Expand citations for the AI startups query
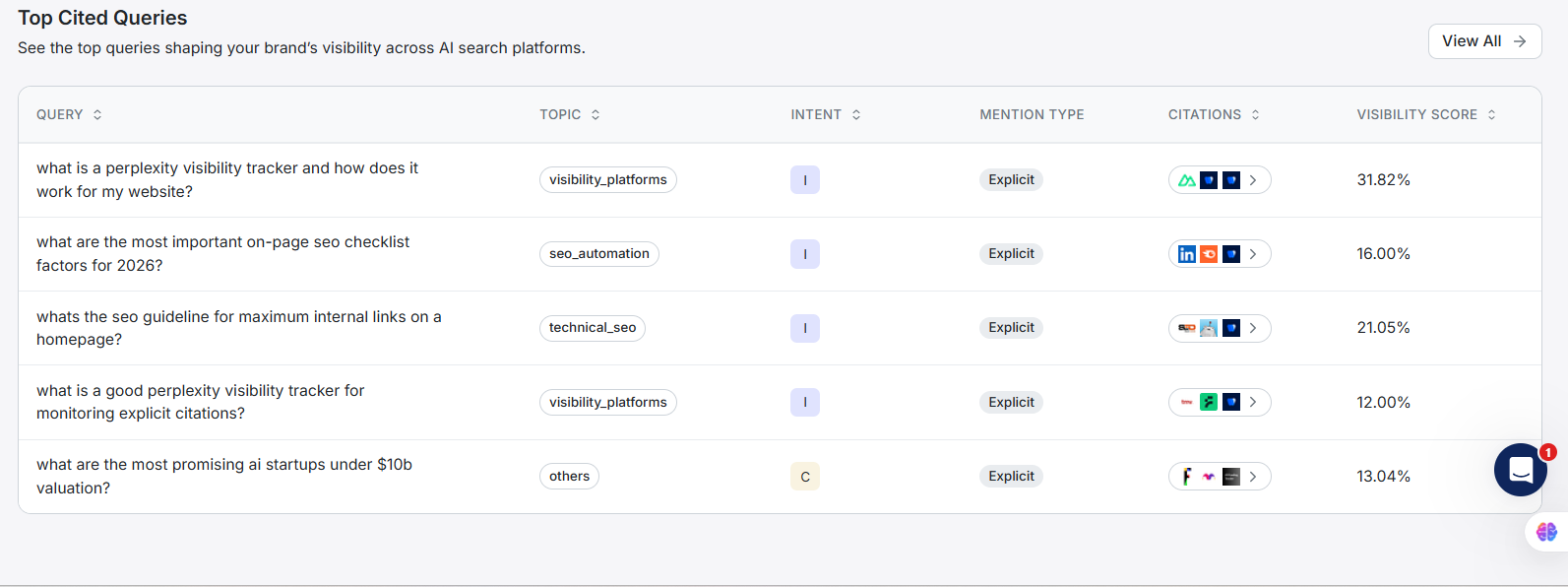This screenshot has height=587, width=1568. coord(1253,477)
